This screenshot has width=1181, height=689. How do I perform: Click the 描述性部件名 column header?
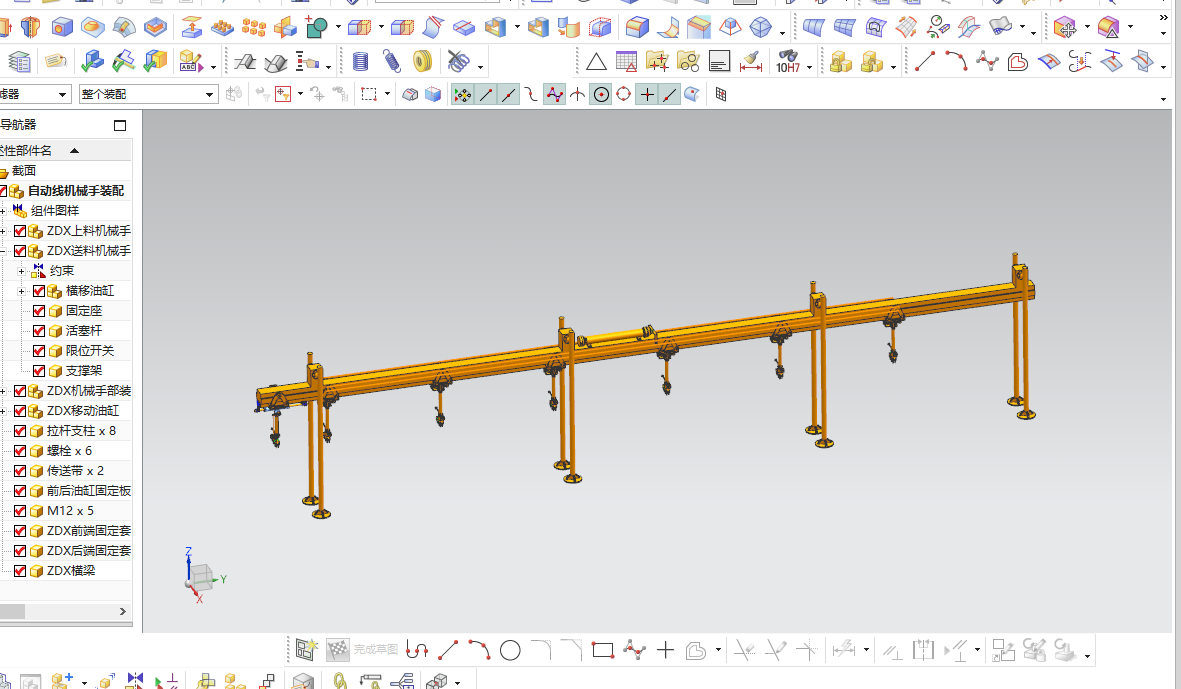tap(30, 150)
